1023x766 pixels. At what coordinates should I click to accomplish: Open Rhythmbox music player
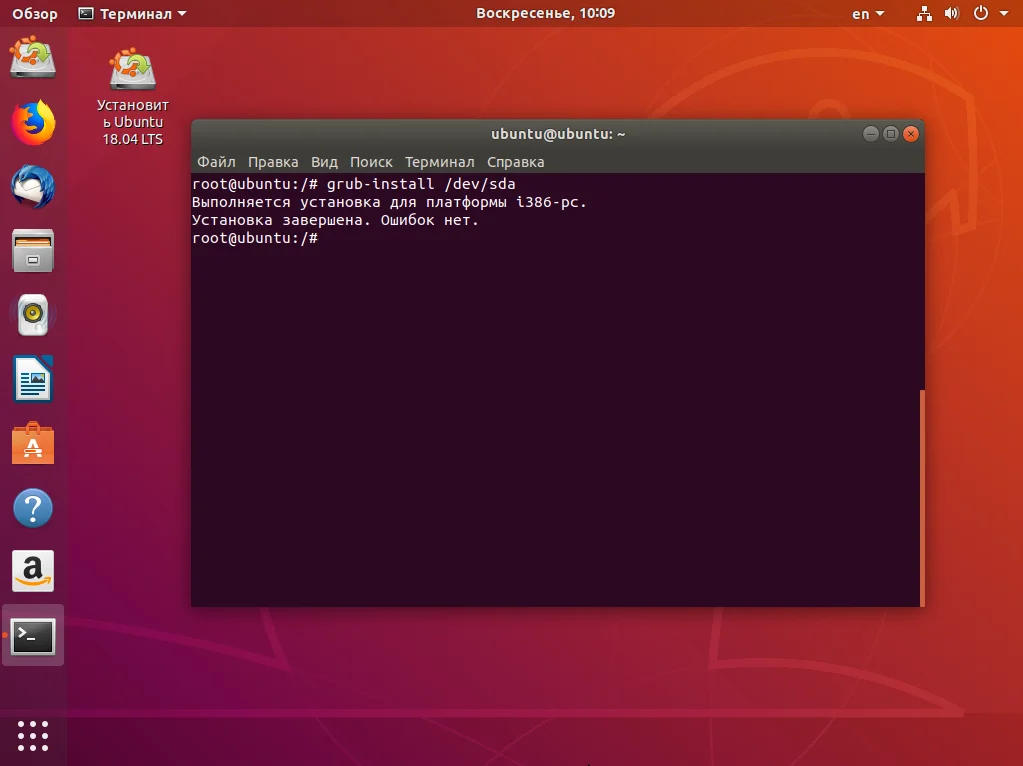pos(33,316)
